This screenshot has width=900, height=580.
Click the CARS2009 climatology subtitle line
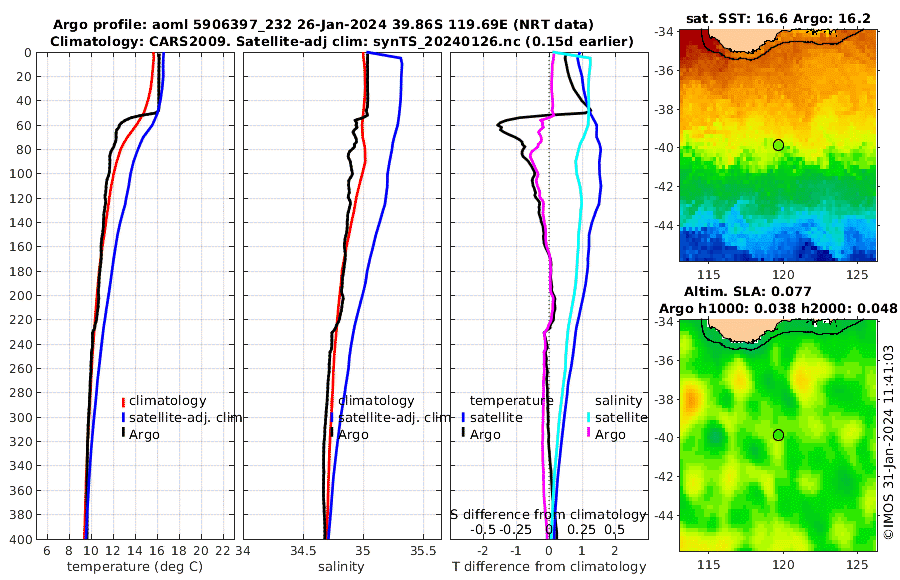click(341, 41)
